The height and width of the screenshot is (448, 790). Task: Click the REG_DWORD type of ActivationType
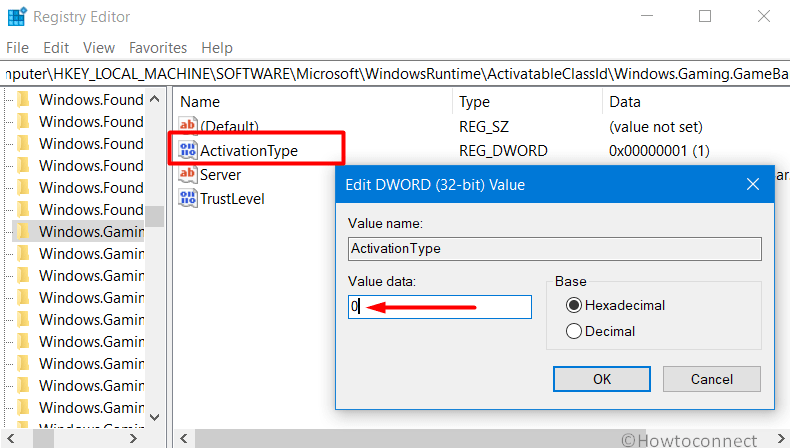click(503, 151)
